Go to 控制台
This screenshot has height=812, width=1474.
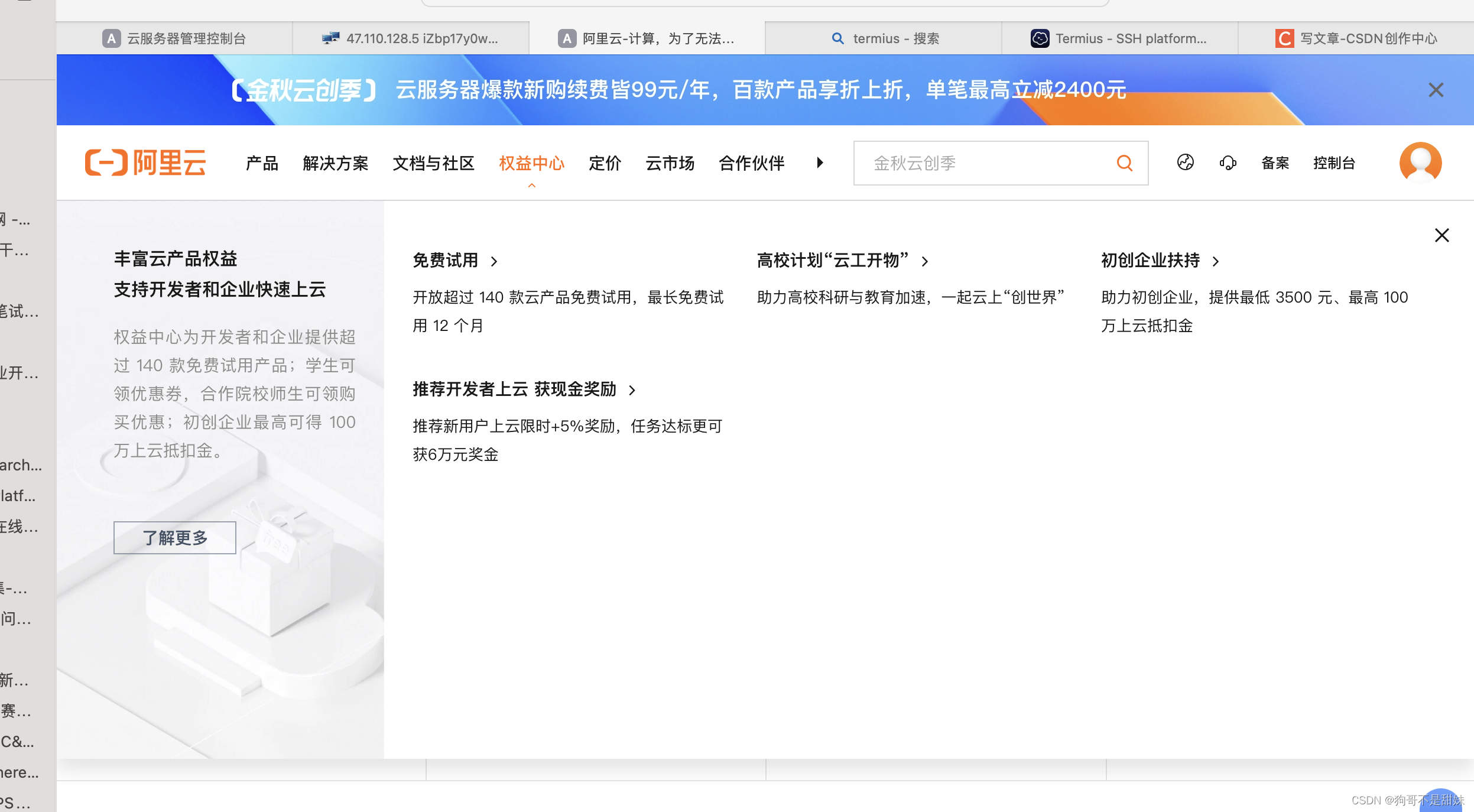click(1334, 163)
